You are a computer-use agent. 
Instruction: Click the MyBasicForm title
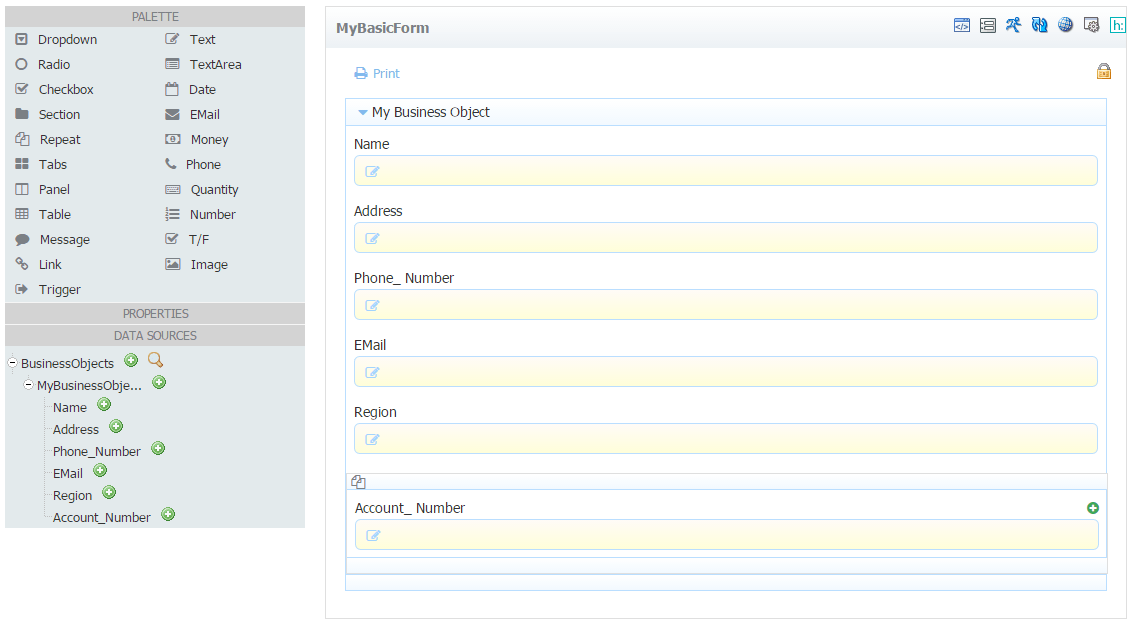pyautogui.click(x=383, y=28)
